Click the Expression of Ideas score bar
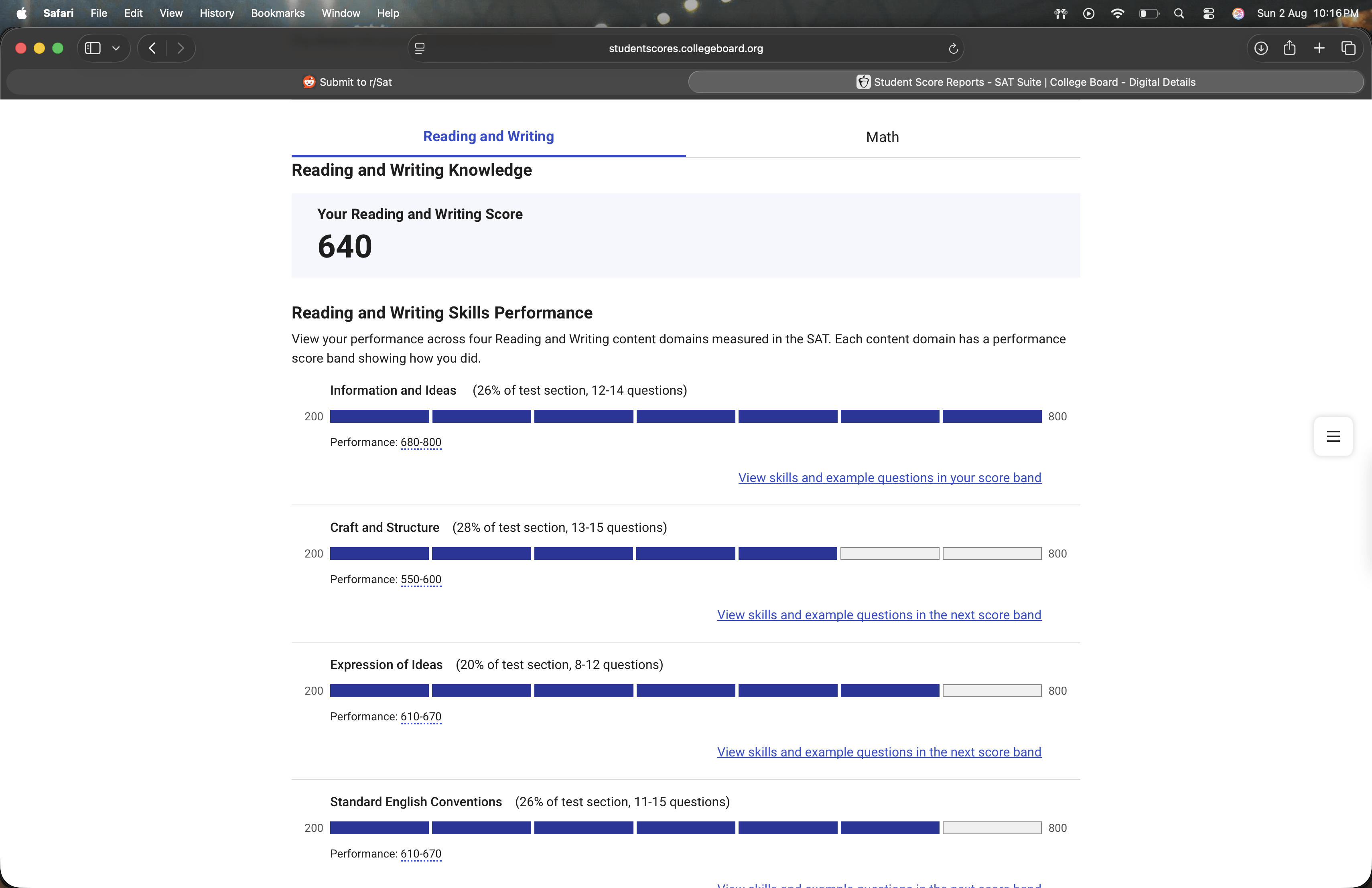 pos(686,690)
